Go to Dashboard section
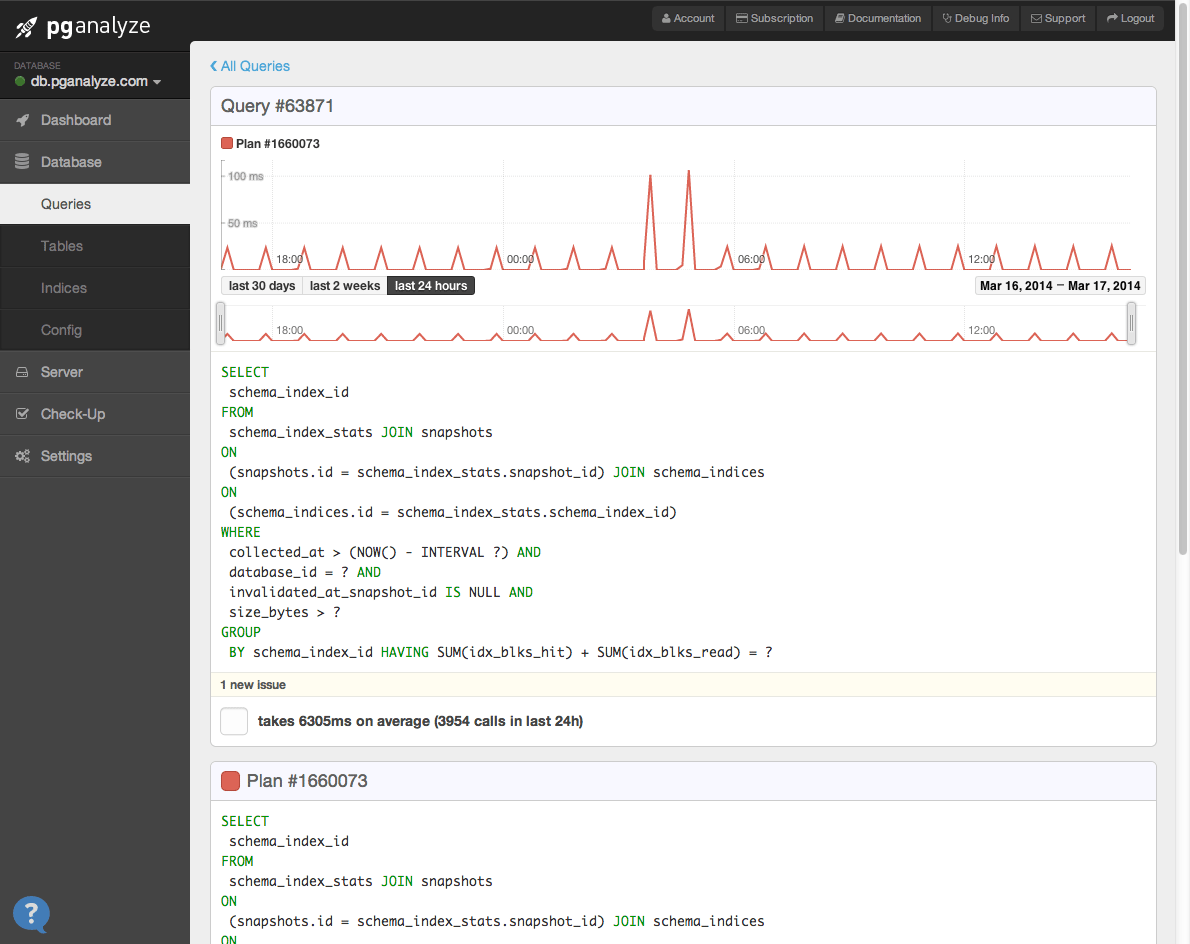Image resolution: width=1190 pixels, height=944 pixels. tap(95, 120)
